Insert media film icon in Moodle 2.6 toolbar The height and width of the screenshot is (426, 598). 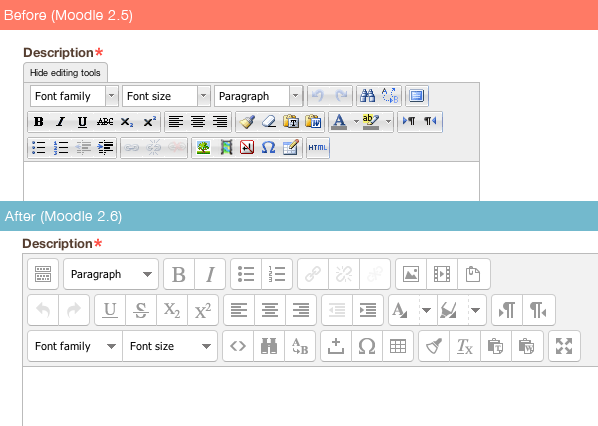[442, 274]
